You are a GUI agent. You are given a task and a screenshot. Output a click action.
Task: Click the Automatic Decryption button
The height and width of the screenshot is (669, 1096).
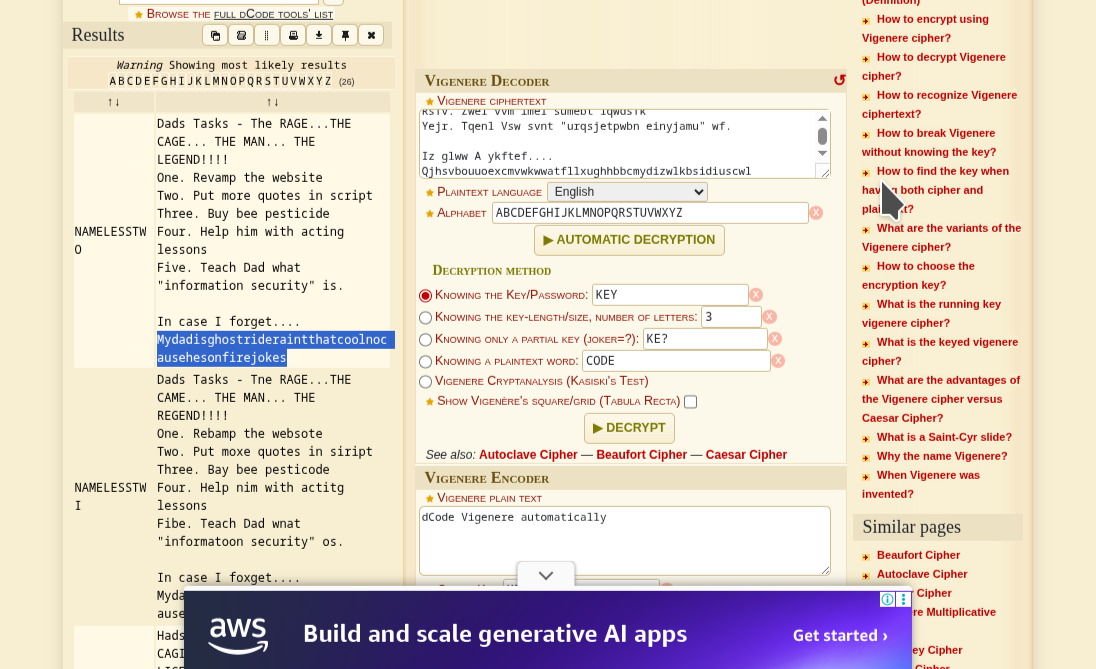(x=629, y=240)
